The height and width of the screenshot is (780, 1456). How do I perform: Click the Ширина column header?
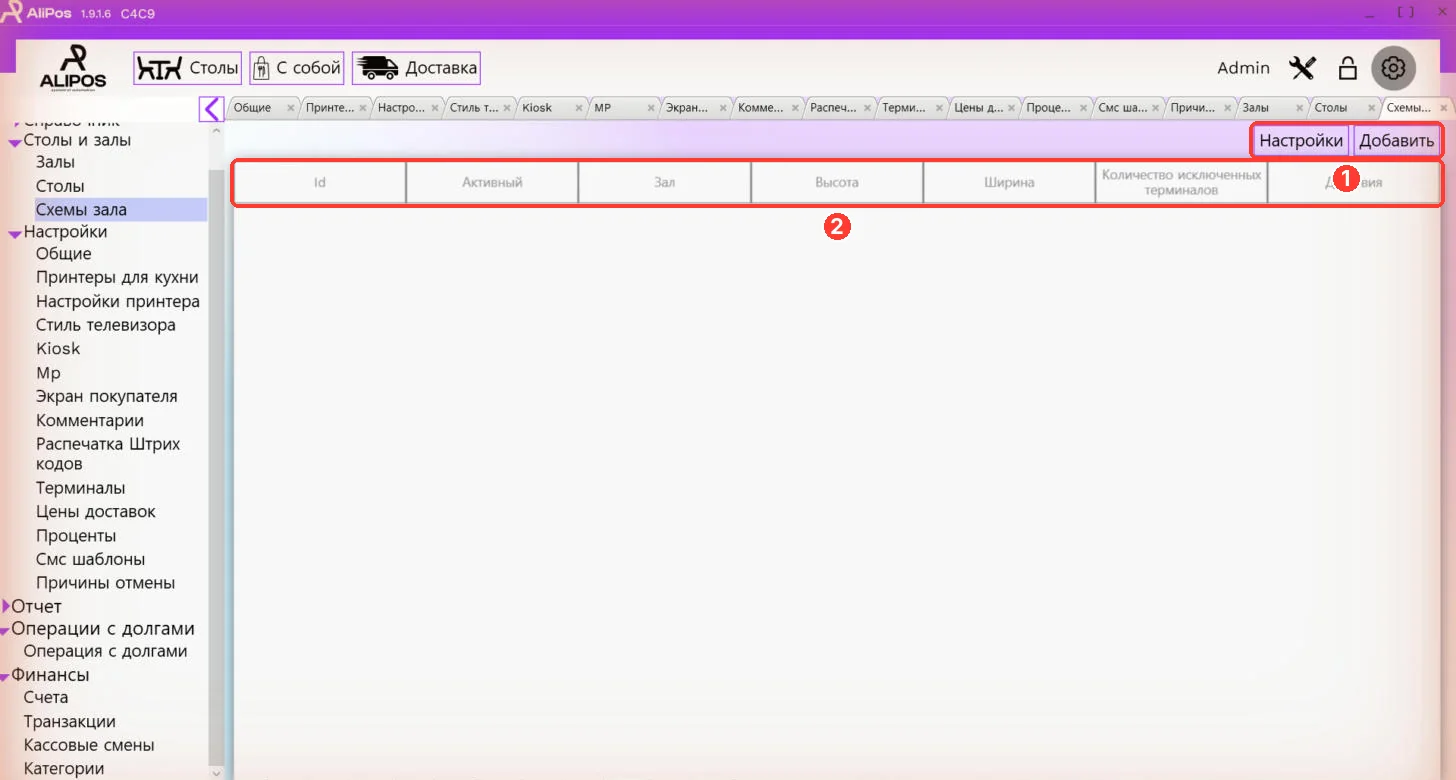1009,183
